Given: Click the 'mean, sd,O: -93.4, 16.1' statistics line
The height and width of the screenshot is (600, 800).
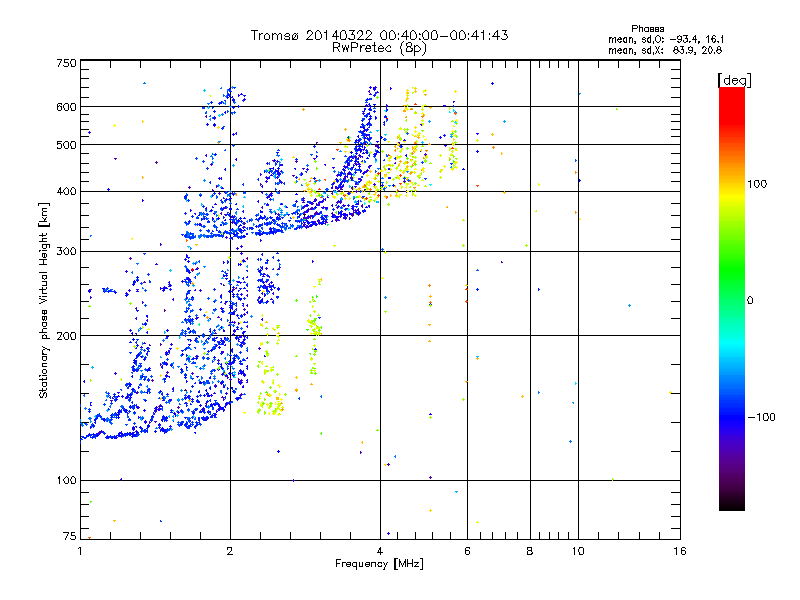Looking at the screenshot, I should [666, 39].
